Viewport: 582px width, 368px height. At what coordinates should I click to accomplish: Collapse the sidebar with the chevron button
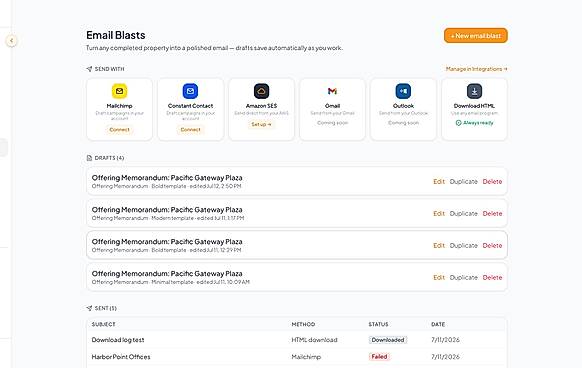pos(12,40)
